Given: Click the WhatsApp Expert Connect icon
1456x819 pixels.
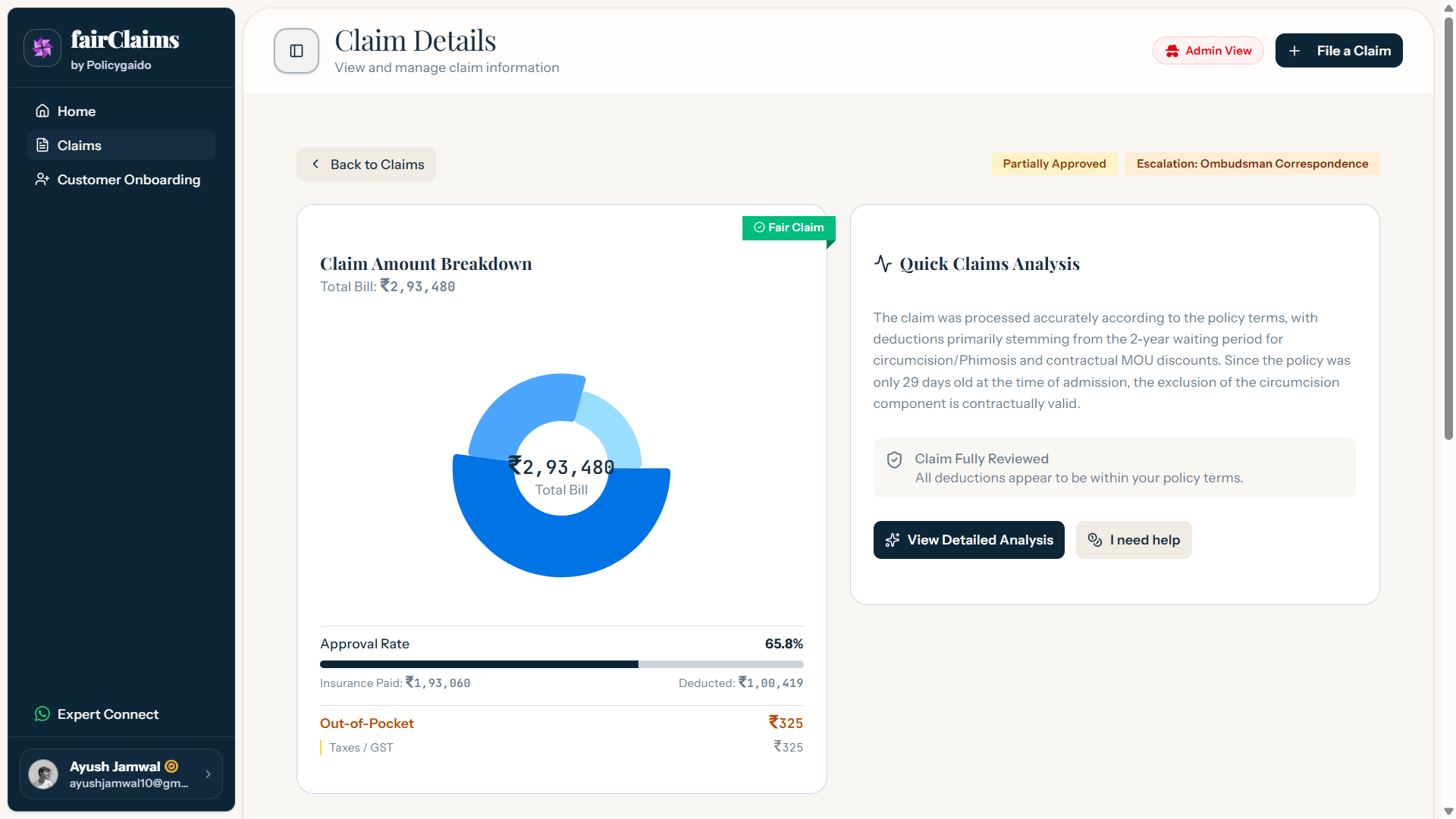Looking at the screenshot, I should click(x=42, y=714).
